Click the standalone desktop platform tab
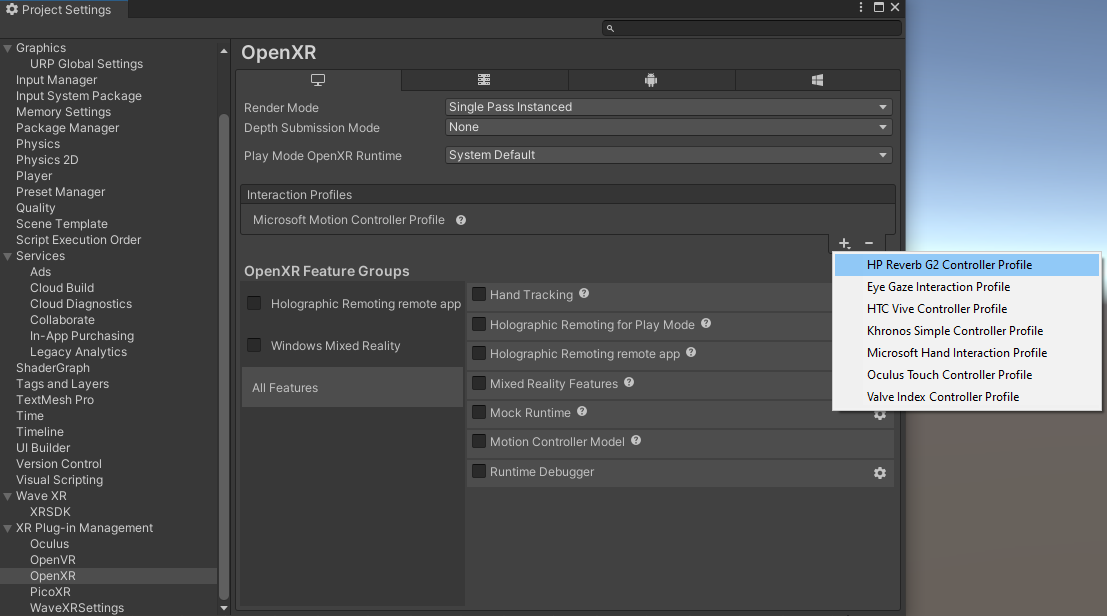The width and height of the screenshot is (1107, 616). pyautogui.click(x=318, y=80)
